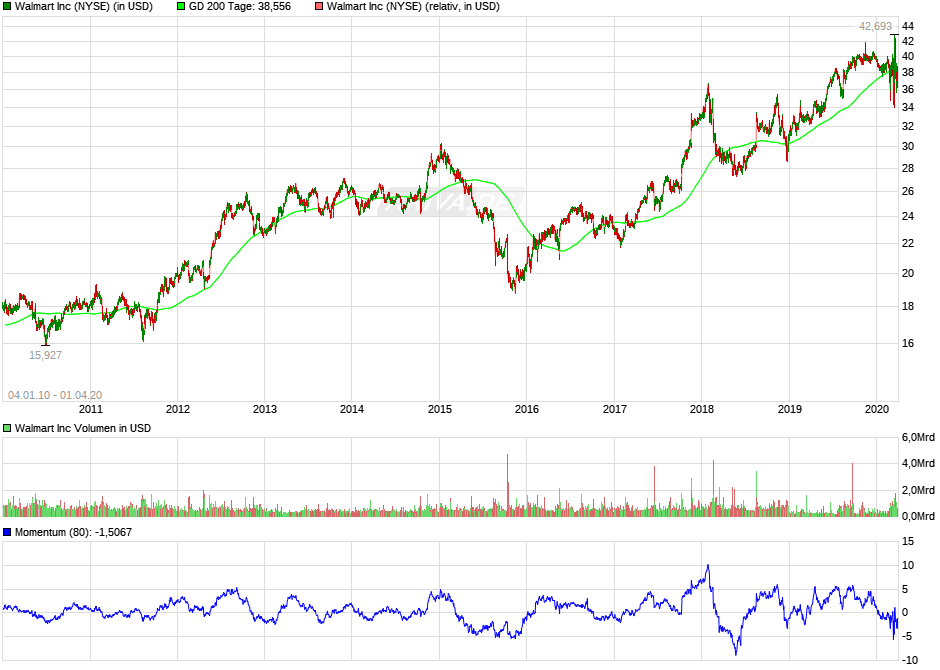The height and width of the screenshot is (670, 940).
Task: Click the -5 momentum axis label
Action: coord(908,637)
